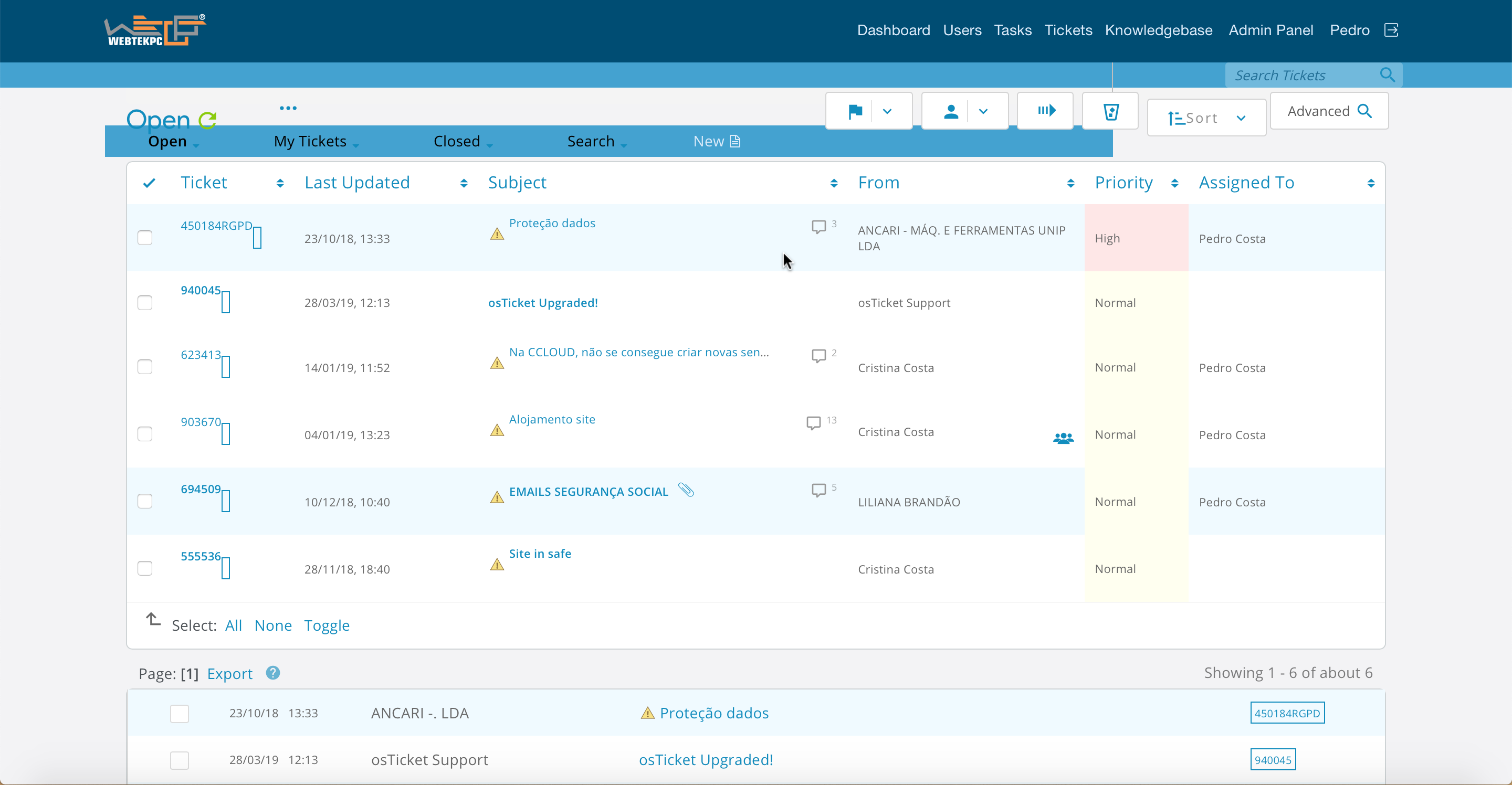1512x785 pixels.
Task: Open the Knowledgebase menu item
Action: 1158,30
